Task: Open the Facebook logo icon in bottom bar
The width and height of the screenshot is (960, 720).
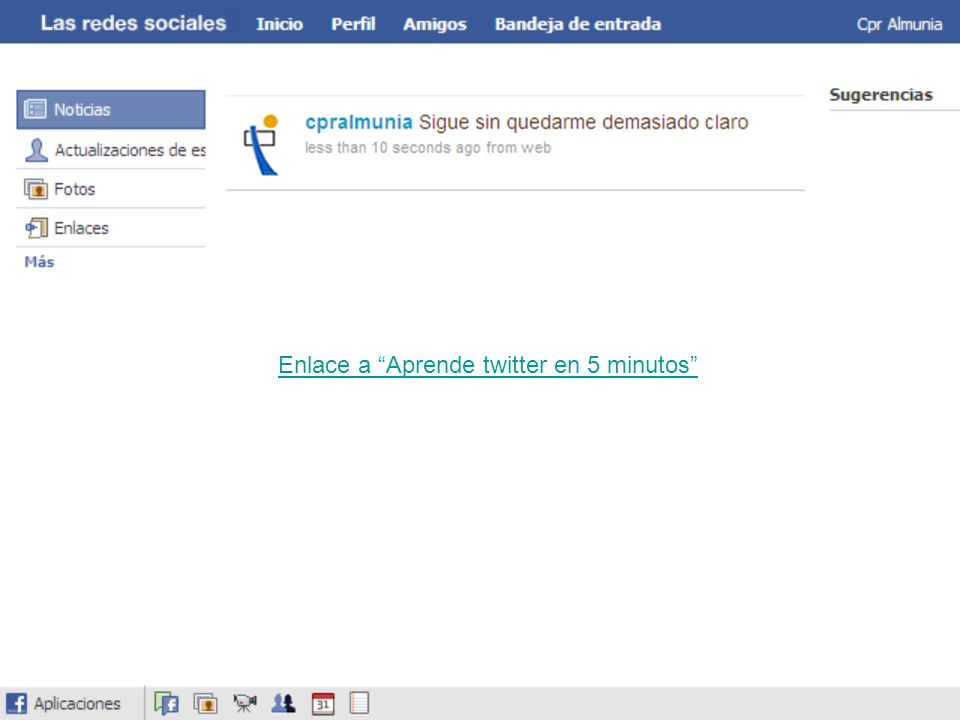Action: point(16,703)
